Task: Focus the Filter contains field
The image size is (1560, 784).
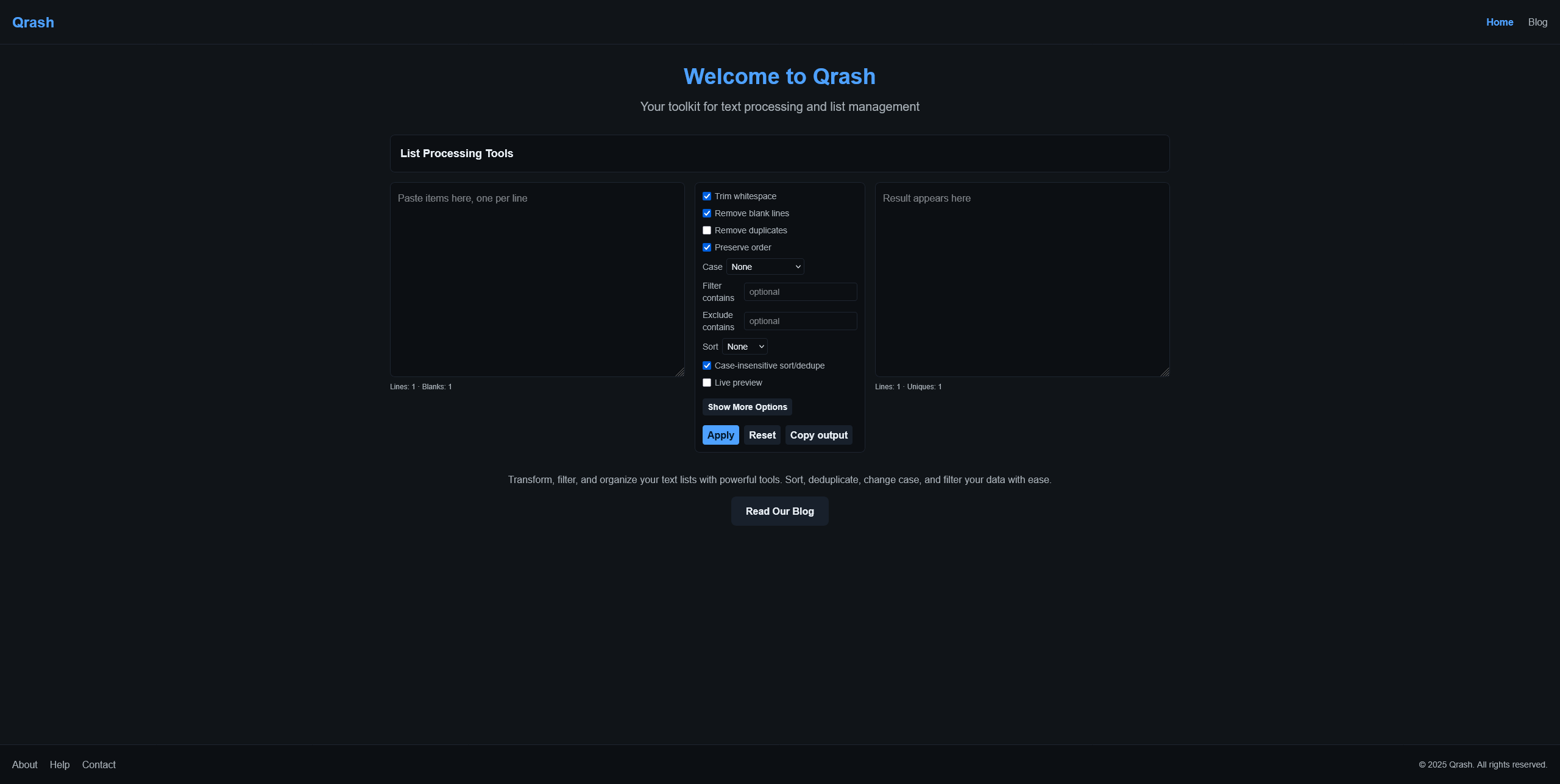Action: click(800, 292)
